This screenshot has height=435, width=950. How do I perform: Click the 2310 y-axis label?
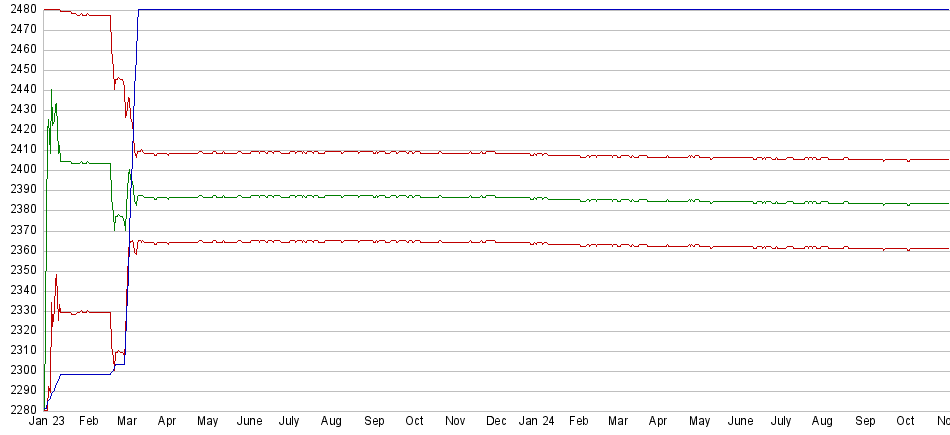click(x=20, y=350)
